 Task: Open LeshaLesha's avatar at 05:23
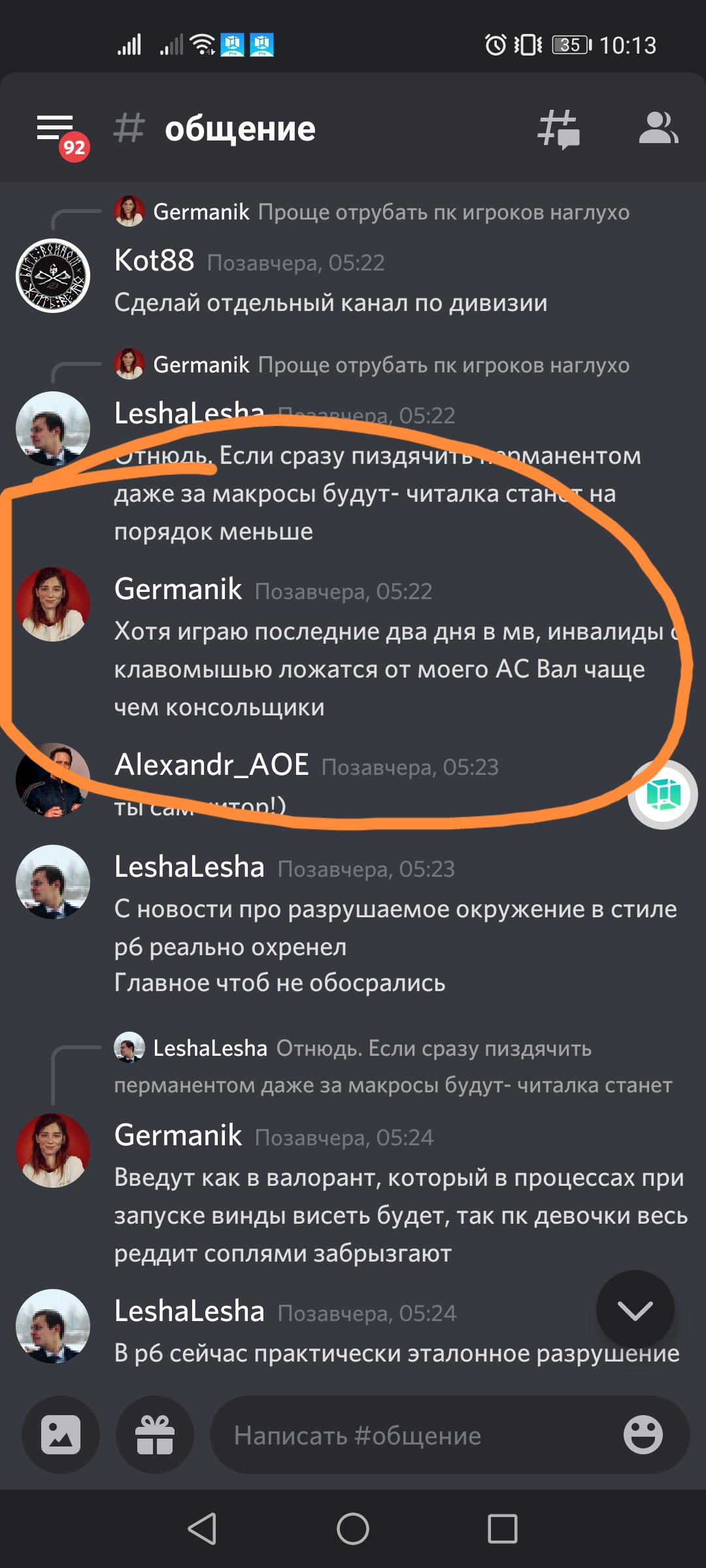53,882
